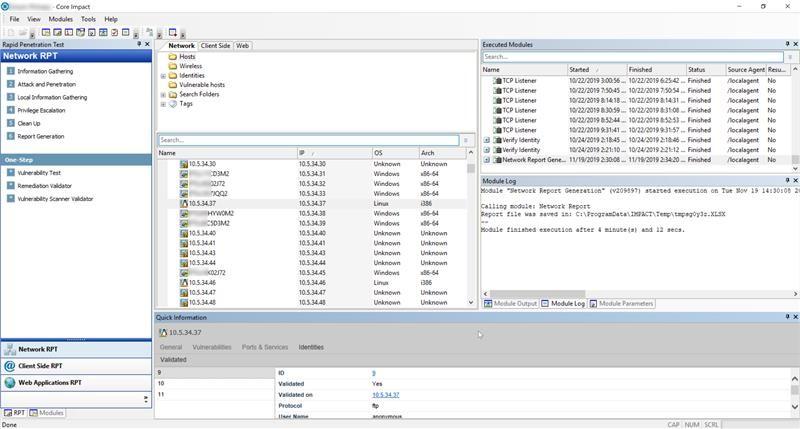Sort modules by the Status column header
Screen dimensions: 800x429
[x=706, y=69]
